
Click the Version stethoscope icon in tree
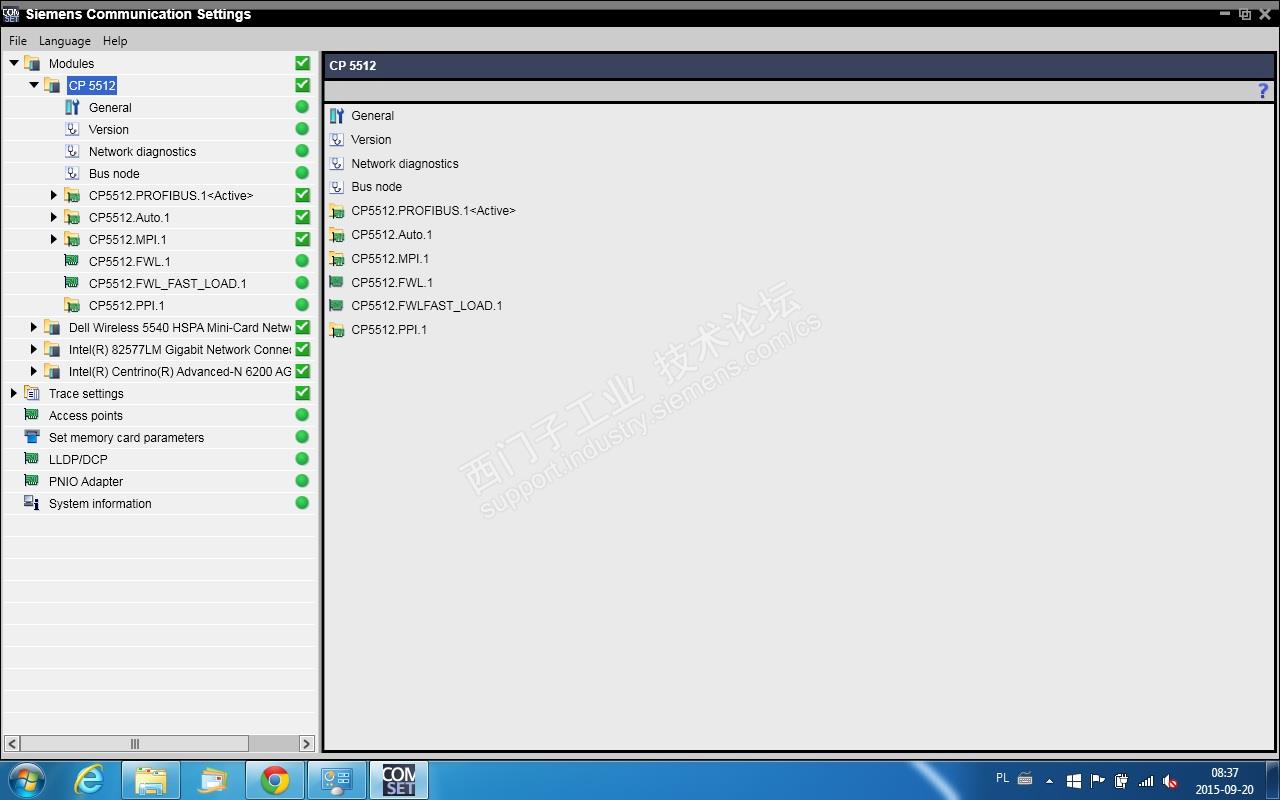pos(72,129)
